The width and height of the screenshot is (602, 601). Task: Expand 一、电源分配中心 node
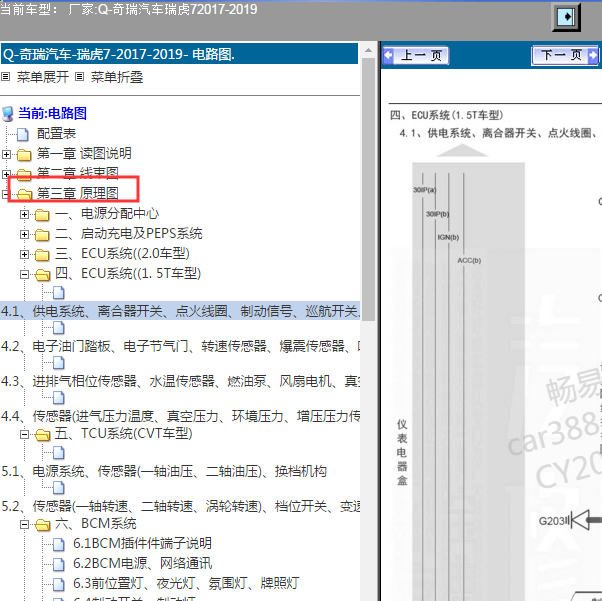click(24, 214)
